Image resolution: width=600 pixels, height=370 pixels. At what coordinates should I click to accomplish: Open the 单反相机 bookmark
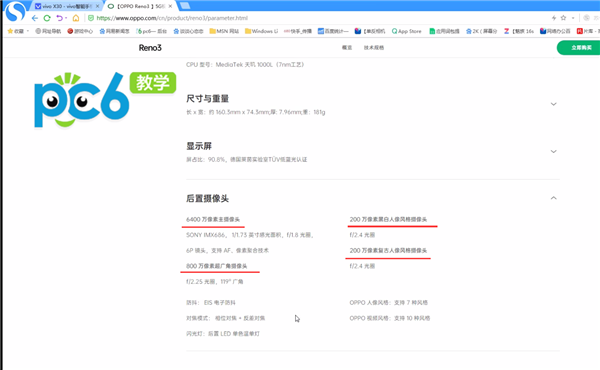tap(370, 31)
